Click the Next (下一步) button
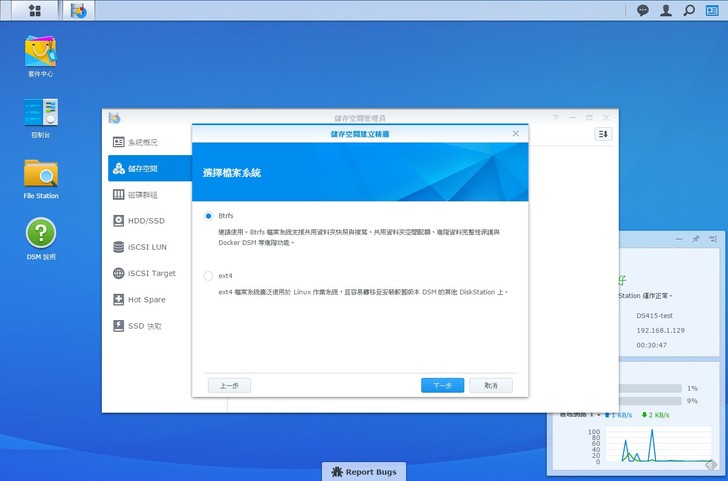 [442, 385]
